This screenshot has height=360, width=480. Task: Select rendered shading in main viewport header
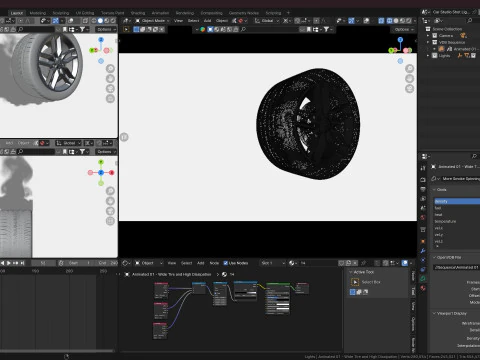pos(409,21)
